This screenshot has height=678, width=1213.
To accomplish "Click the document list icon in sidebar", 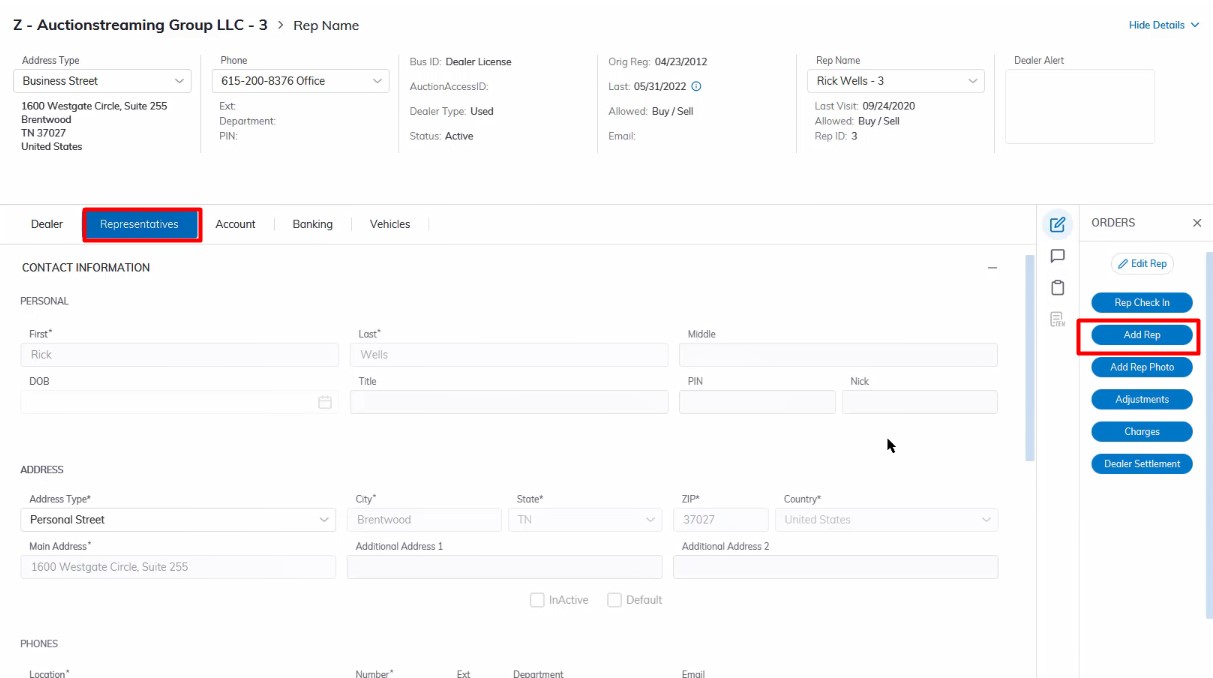I will click(x=1057, y=320).
